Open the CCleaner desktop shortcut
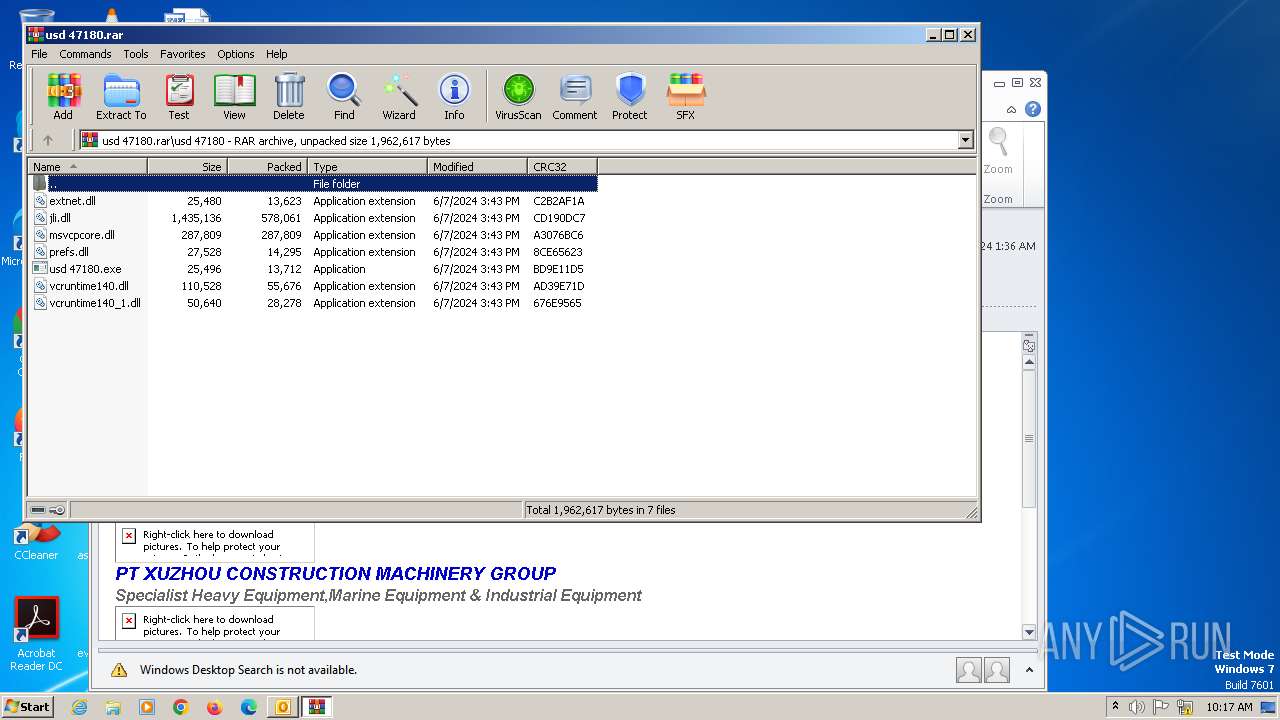The image size is (1280, 720). tap(36, 543)
